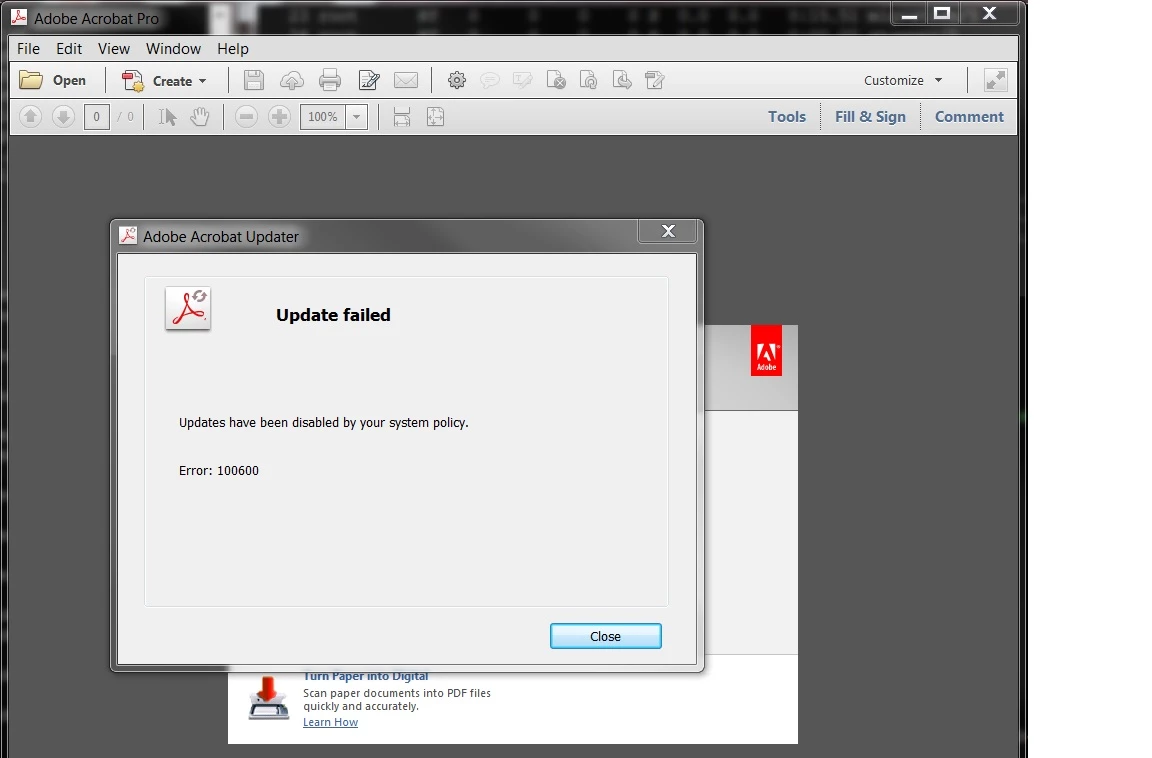This screenshot has width=1152, height=758.
Task: Click the gear settings icon in toolbar
Action: 457,80
